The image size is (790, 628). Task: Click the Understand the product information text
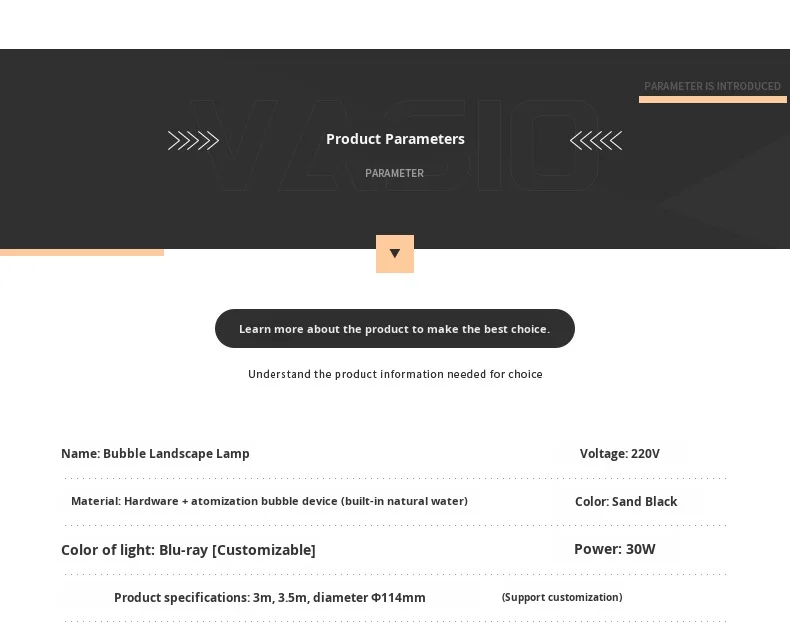tap(395, 374)
